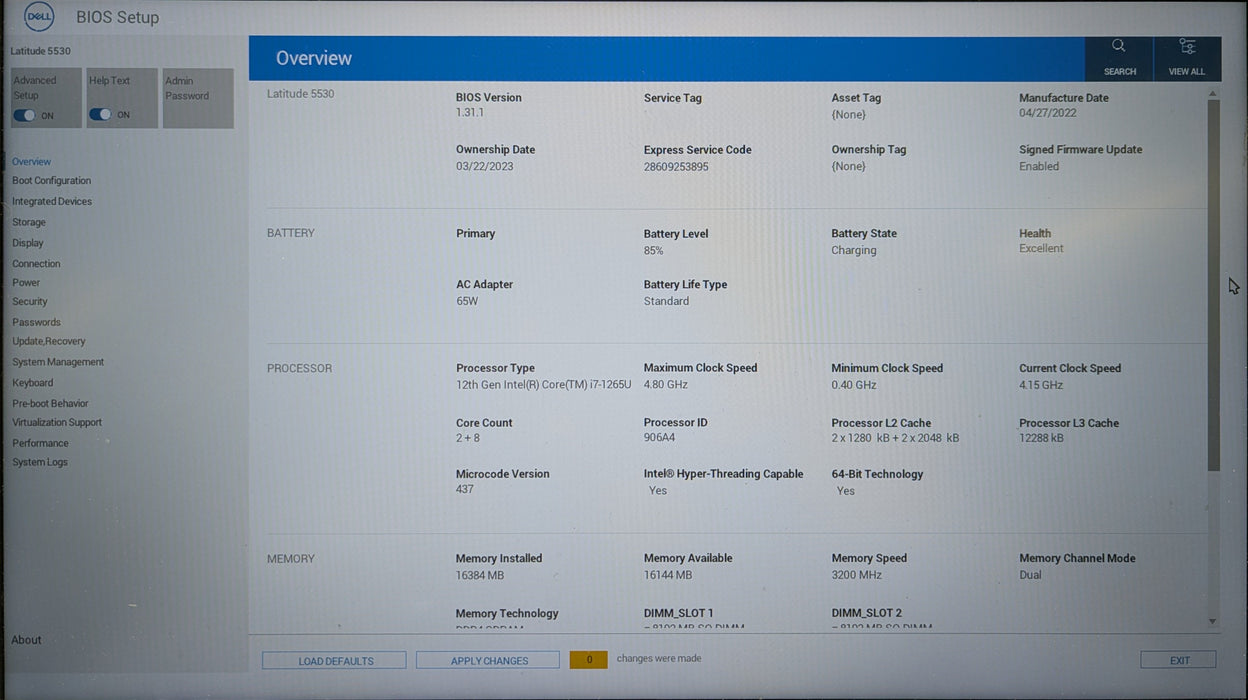Screen dimensions: 1248x700
Task: Click the Overview page header title
Action: pyautogui.click(x=314, y=58)
